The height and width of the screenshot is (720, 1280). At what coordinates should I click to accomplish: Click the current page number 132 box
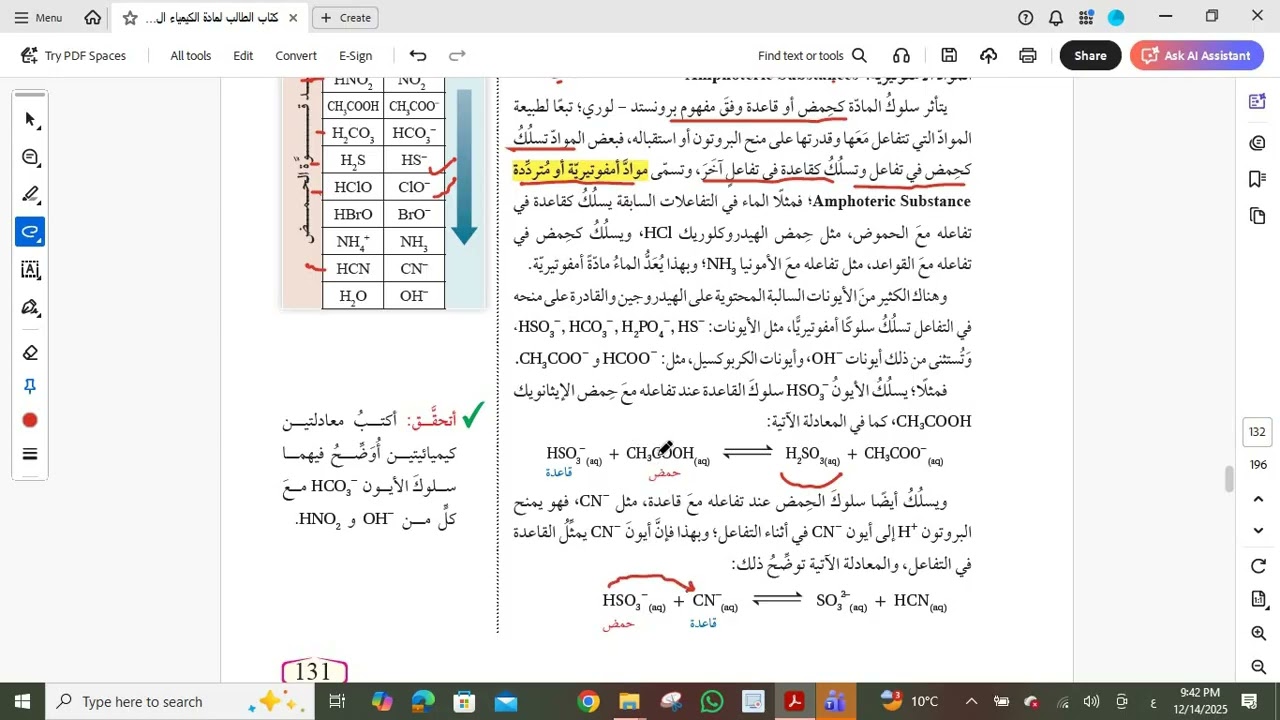tap(1257, 432)
